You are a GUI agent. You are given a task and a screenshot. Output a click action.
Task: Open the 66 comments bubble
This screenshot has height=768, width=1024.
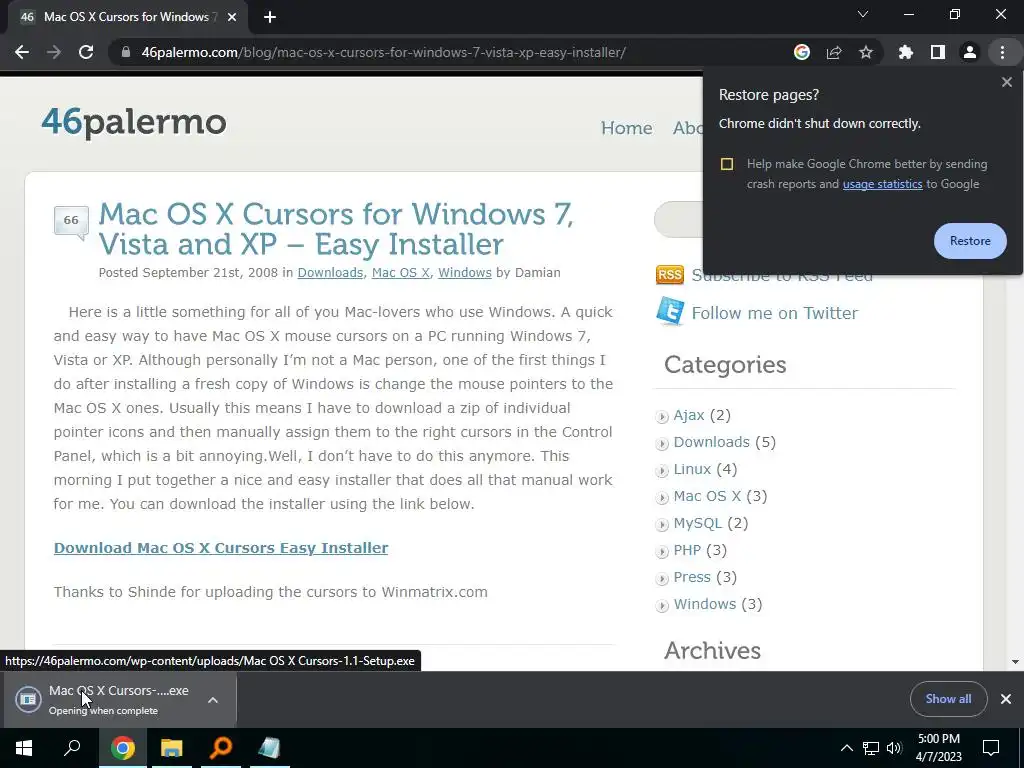pyautogui.click(x=71, y=221)
